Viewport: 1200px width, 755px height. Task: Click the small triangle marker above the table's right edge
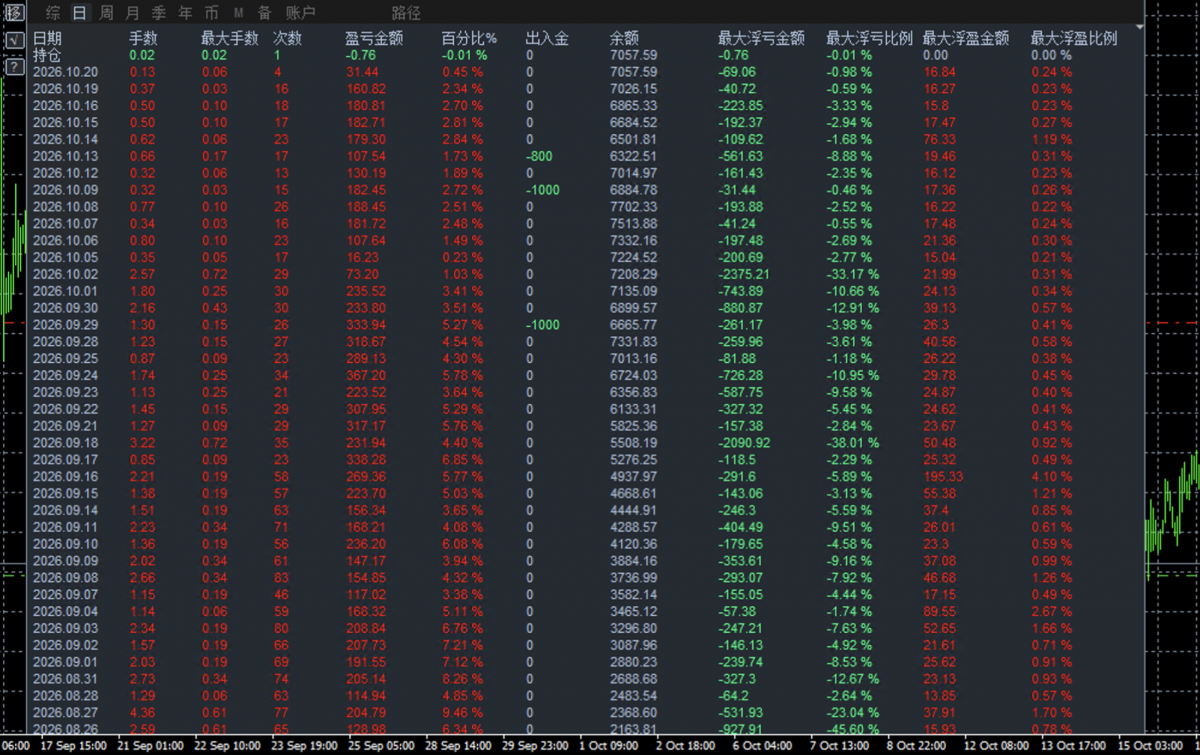[1140, 26]
